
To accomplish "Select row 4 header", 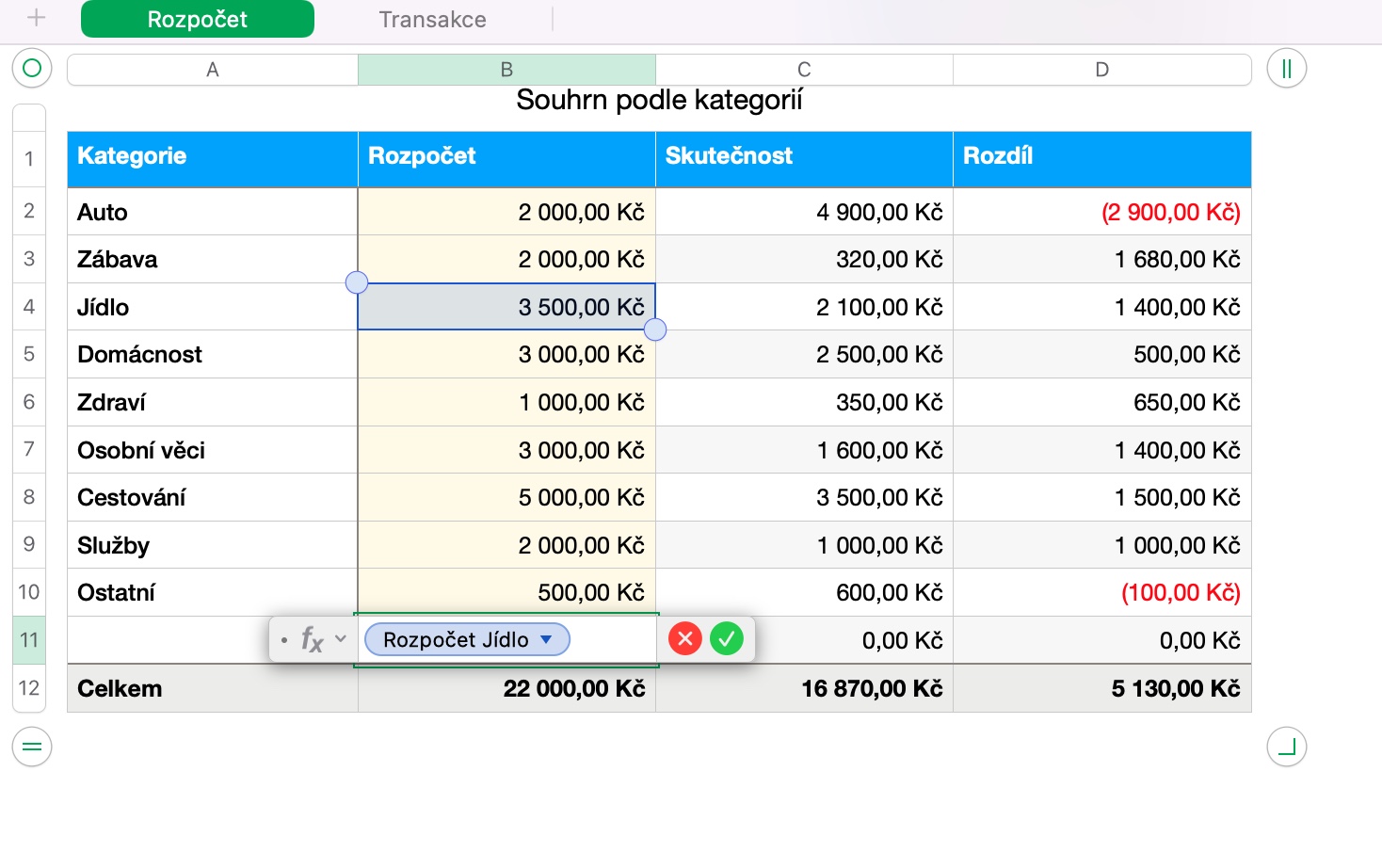I will pyautogui.click(x=29, y=307).
